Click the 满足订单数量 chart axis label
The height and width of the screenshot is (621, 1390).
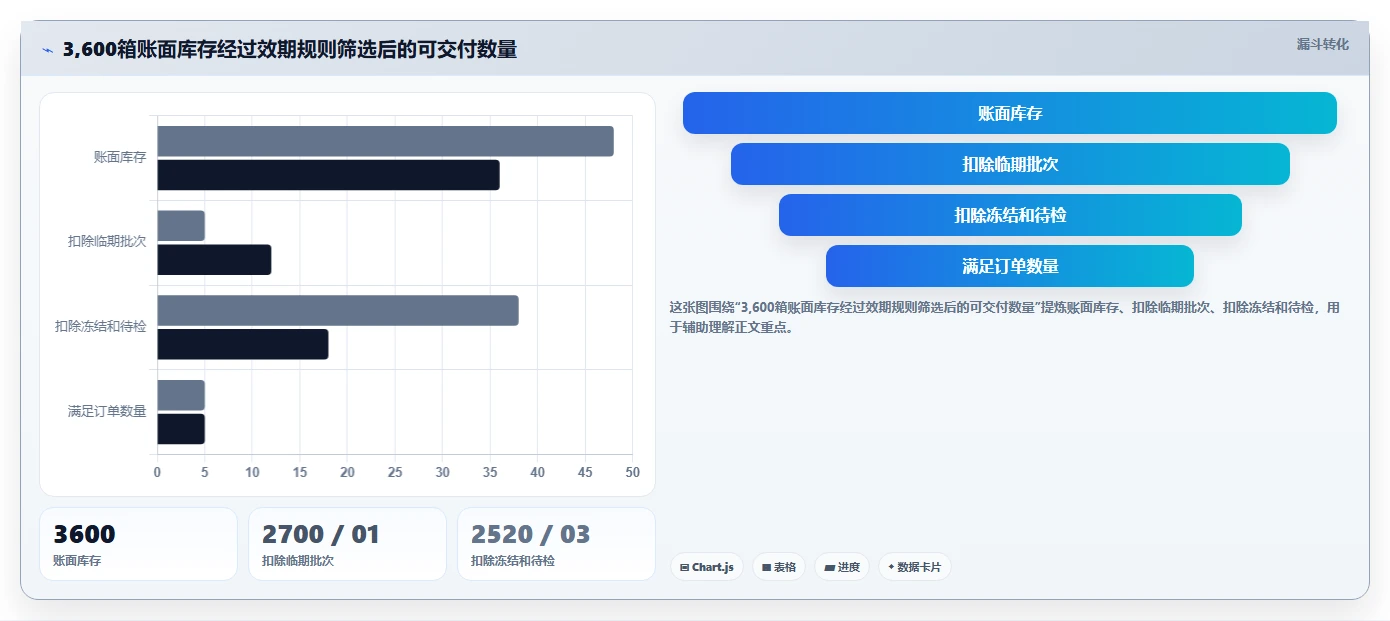click(107, 411)
